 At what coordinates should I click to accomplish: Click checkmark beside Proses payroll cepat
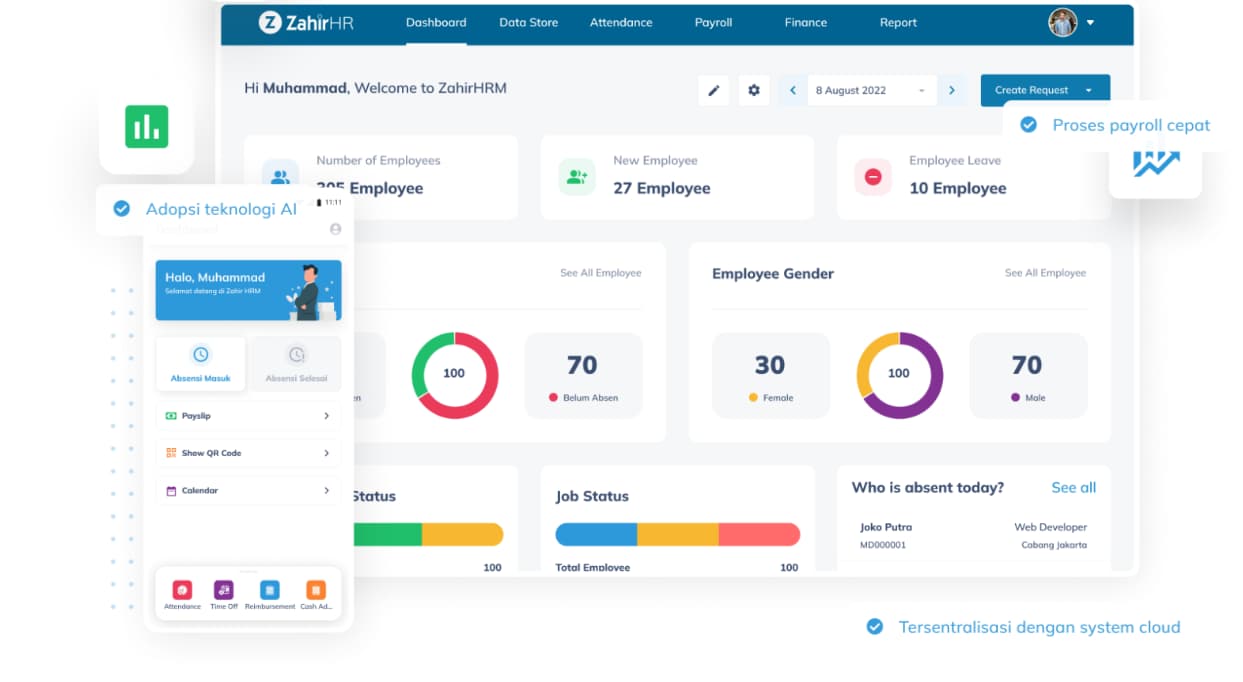tap(1028, 125)
